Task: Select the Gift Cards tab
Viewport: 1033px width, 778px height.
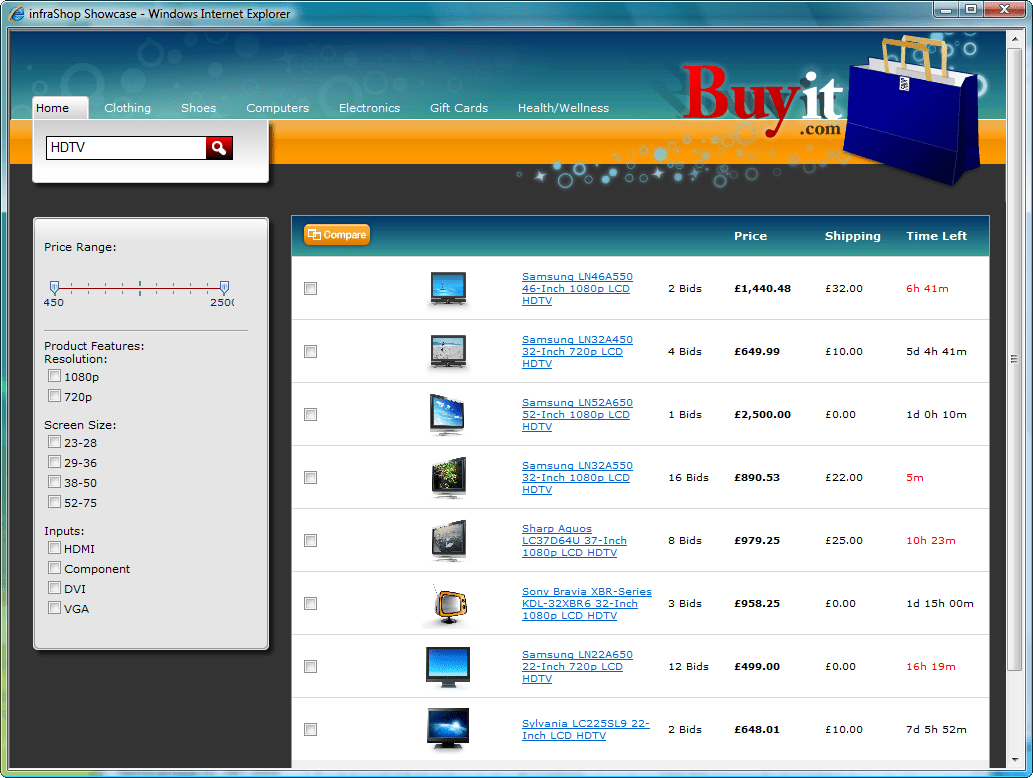Action: coord(458,107)
